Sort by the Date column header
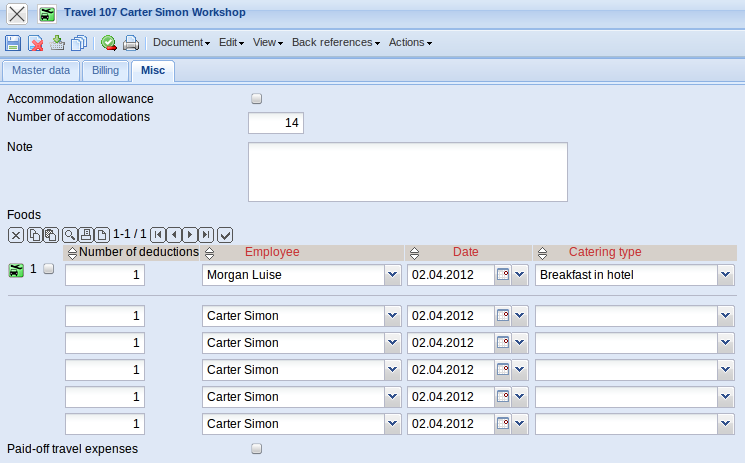 click(465, 252)
